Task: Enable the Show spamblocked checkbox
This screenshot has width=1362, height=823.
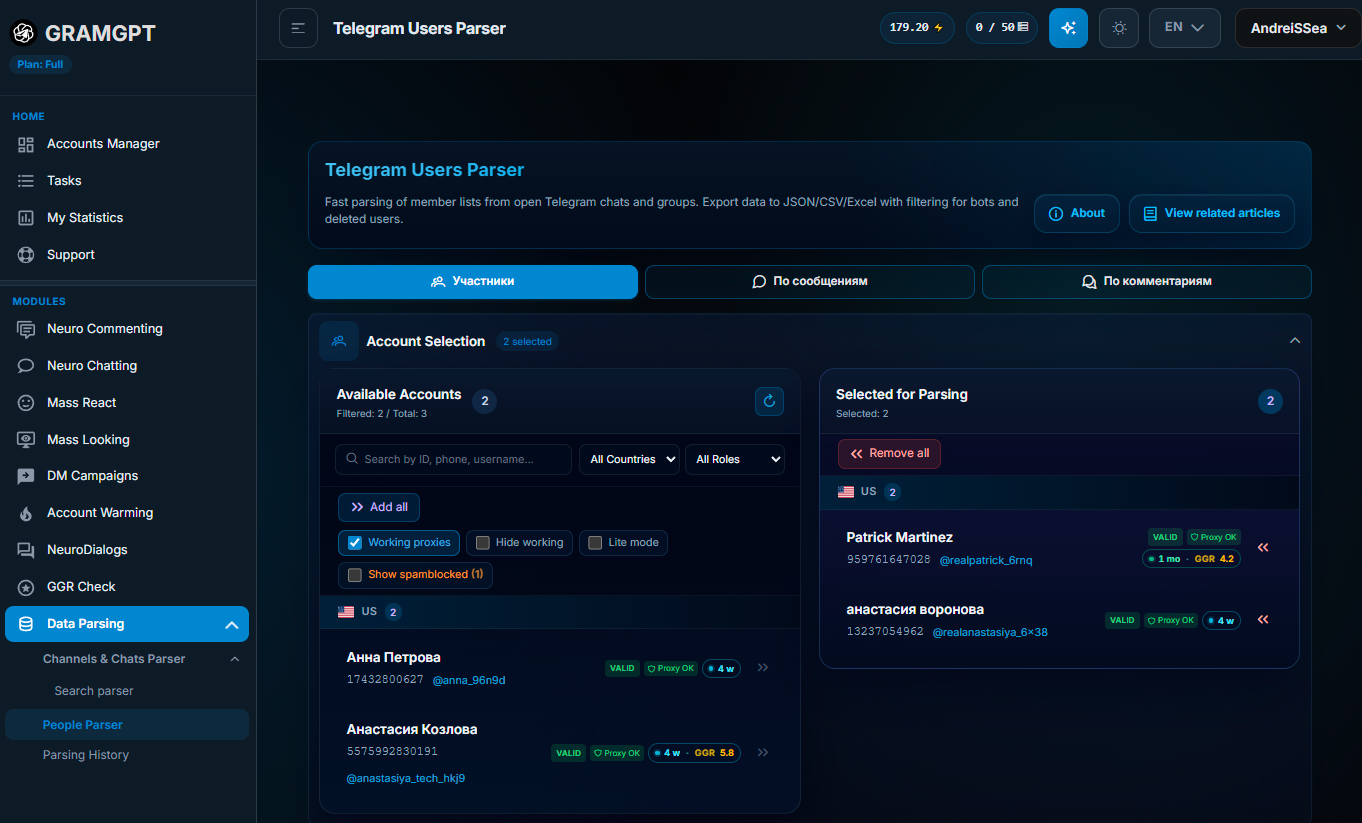Action: 354,575
